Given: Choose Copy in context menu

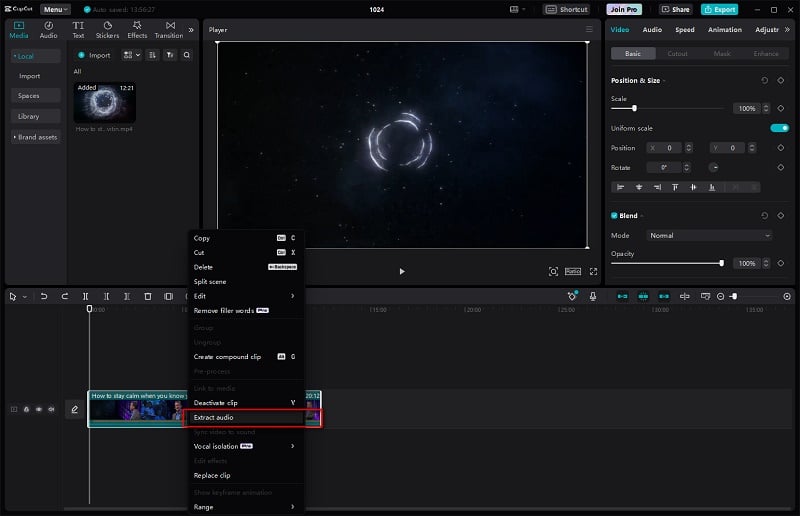Looking at the screenshot, I should tap(246, 238).
